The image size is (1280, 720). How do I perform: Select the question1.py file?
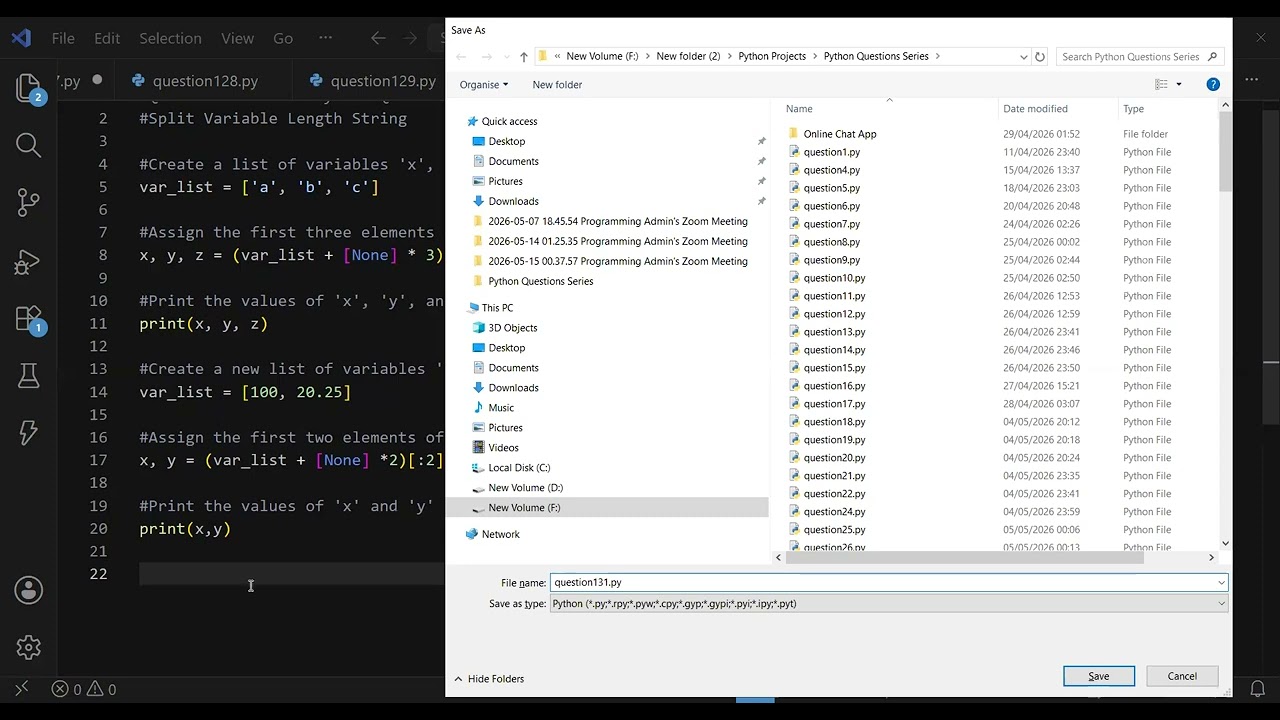coord(831,152)
